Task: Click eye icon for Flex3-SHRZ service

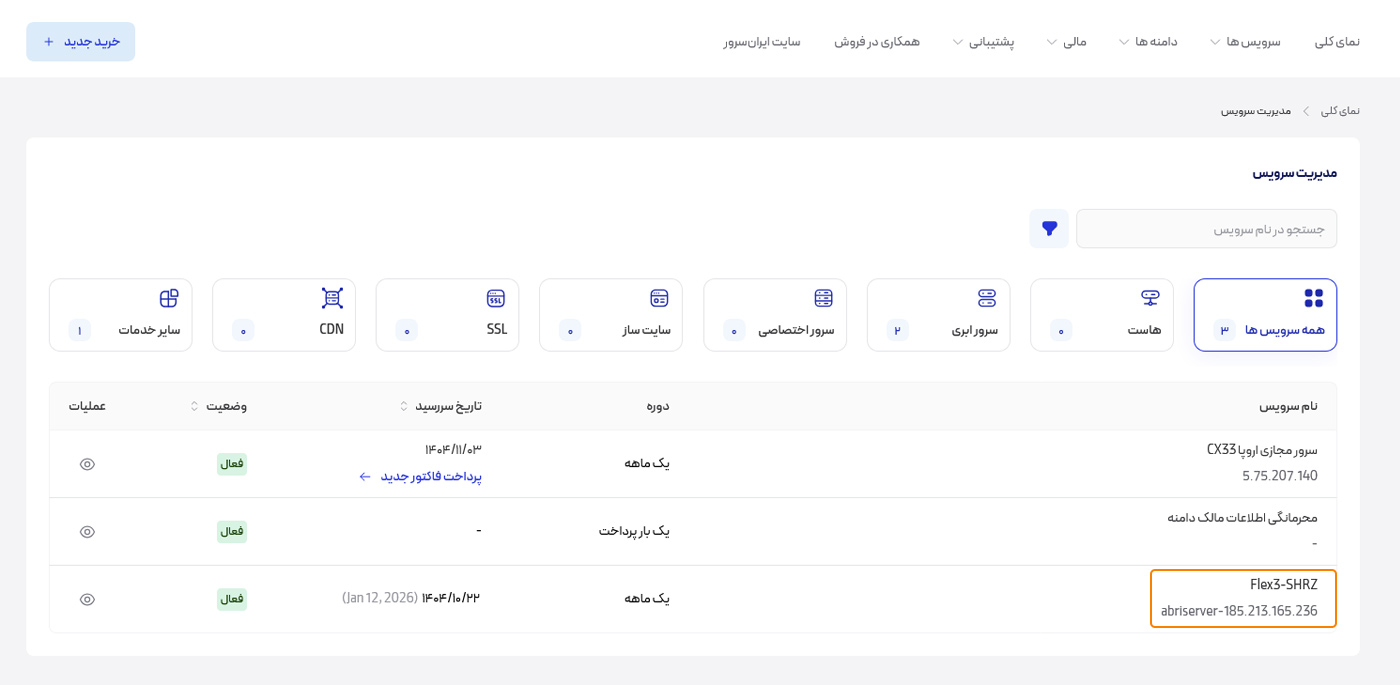Action: click(x=87, y=599)
